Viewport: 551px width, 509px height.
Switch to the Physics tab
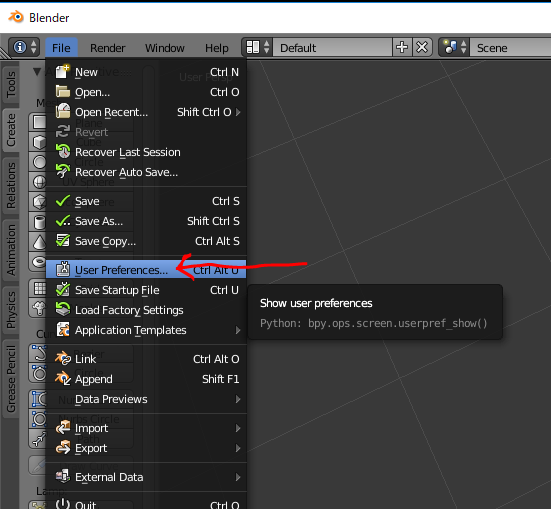pos(11,310)
